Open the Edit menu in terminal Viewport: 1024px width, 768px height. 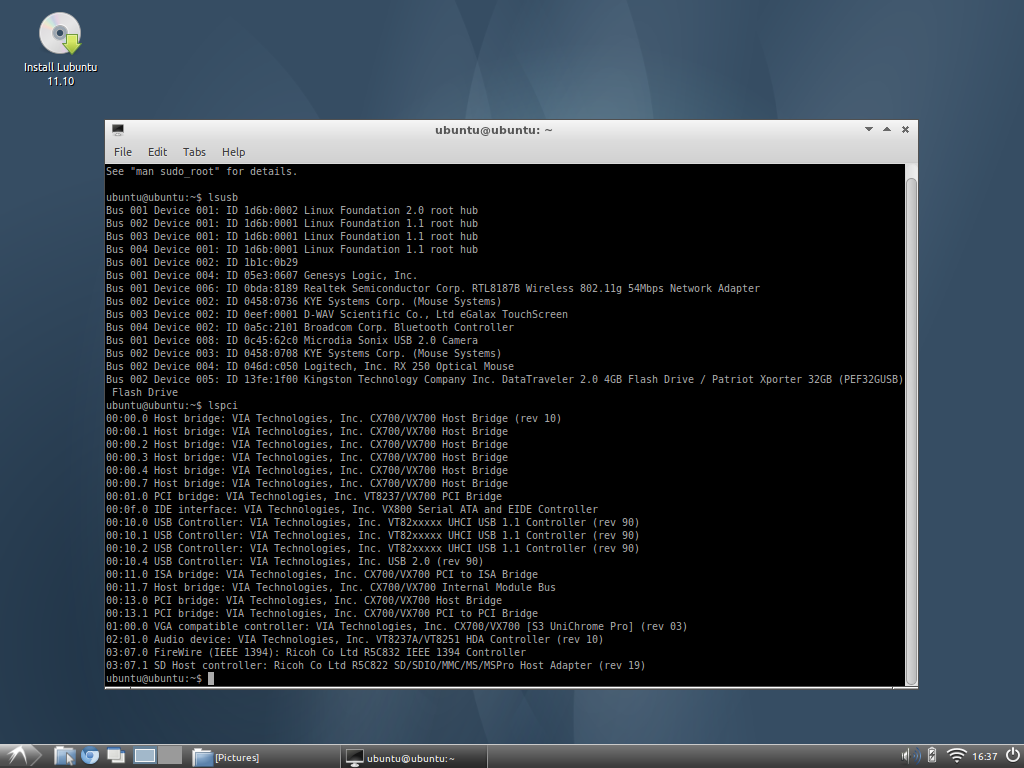pyautogui.click(x=157, y=152)
